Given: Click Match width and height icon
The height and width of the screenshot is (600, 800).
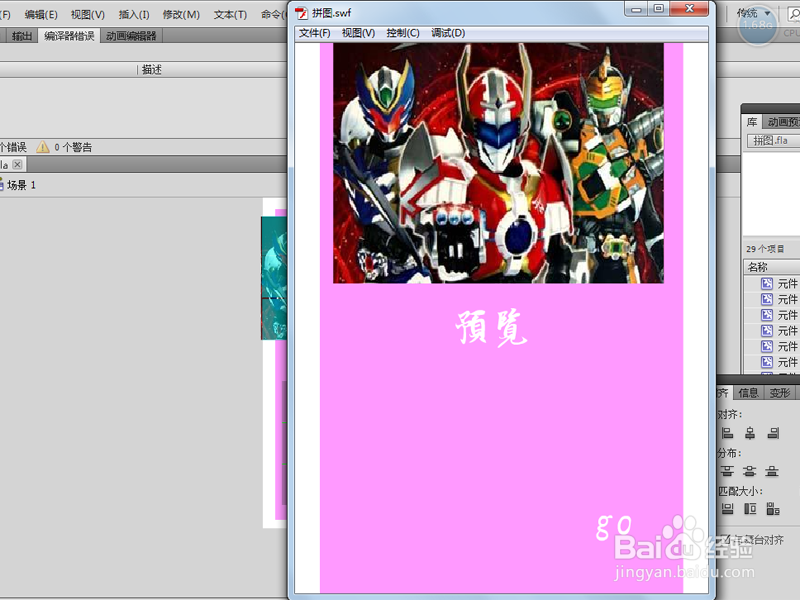Looking at the screenshot, I should (x=773, y=508).
